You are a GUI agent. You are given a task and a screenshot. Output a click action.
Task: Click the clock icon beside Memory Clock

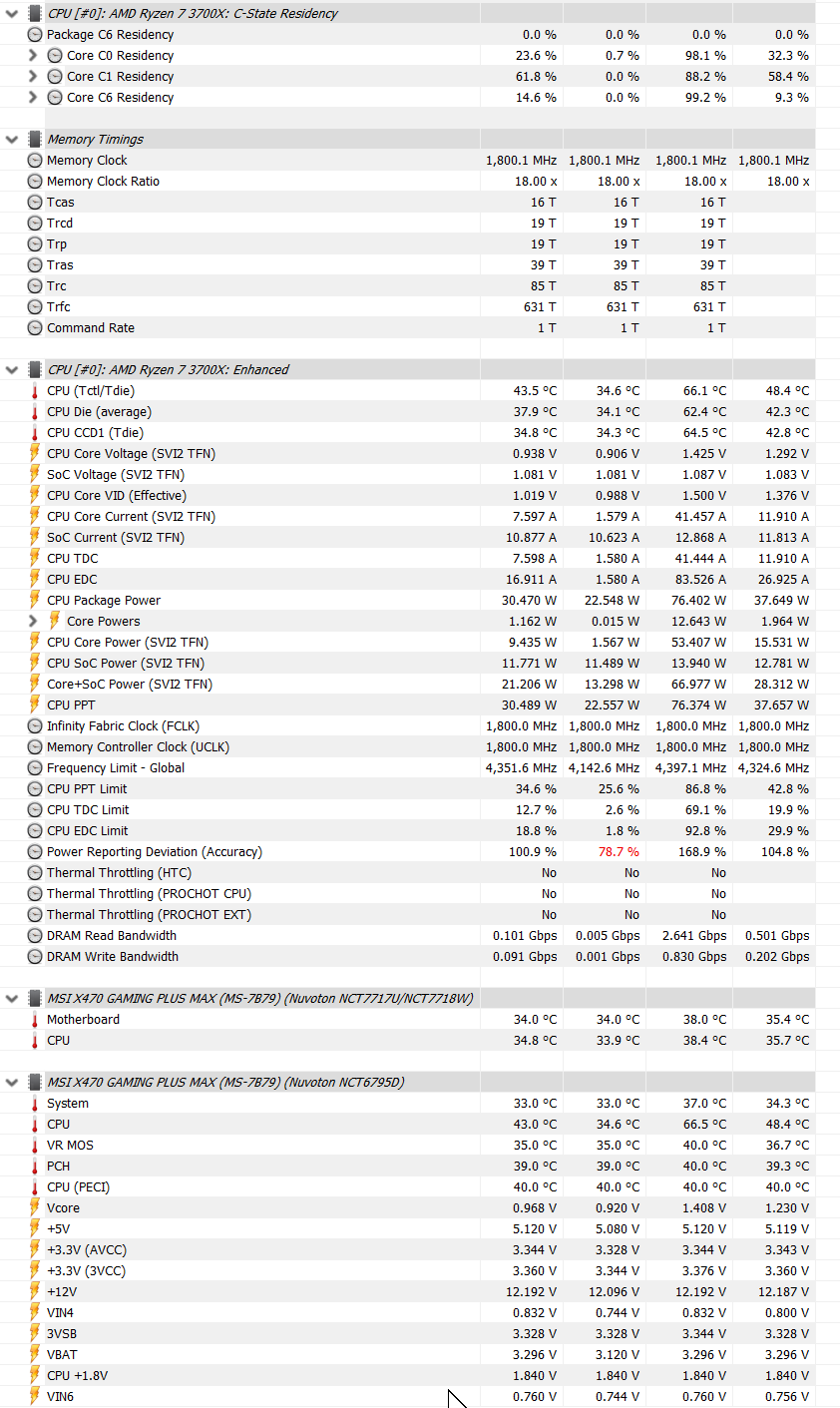pos(35,161)
